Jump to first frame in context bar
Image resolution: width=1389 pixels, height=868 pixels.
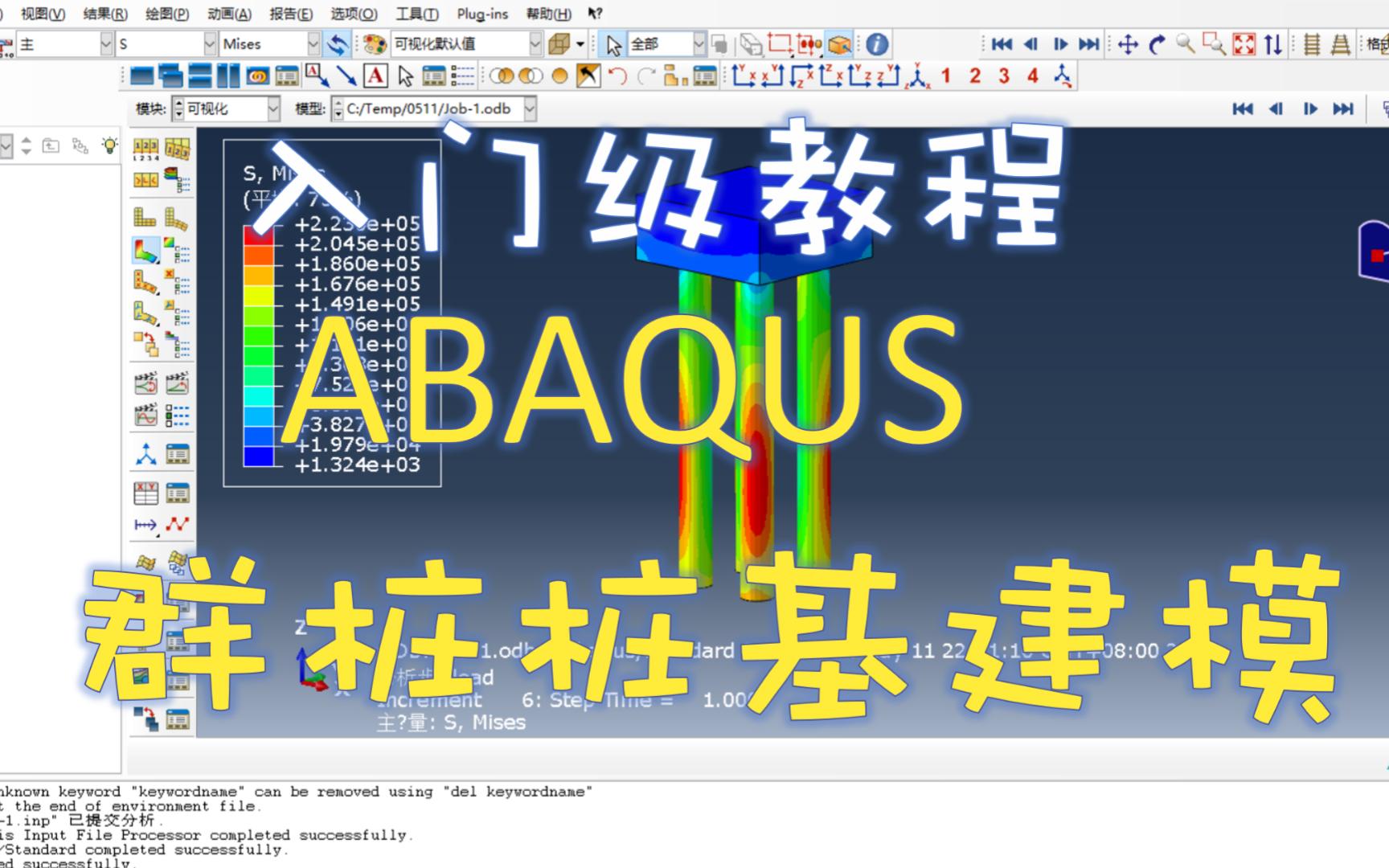coord(1242,108)
